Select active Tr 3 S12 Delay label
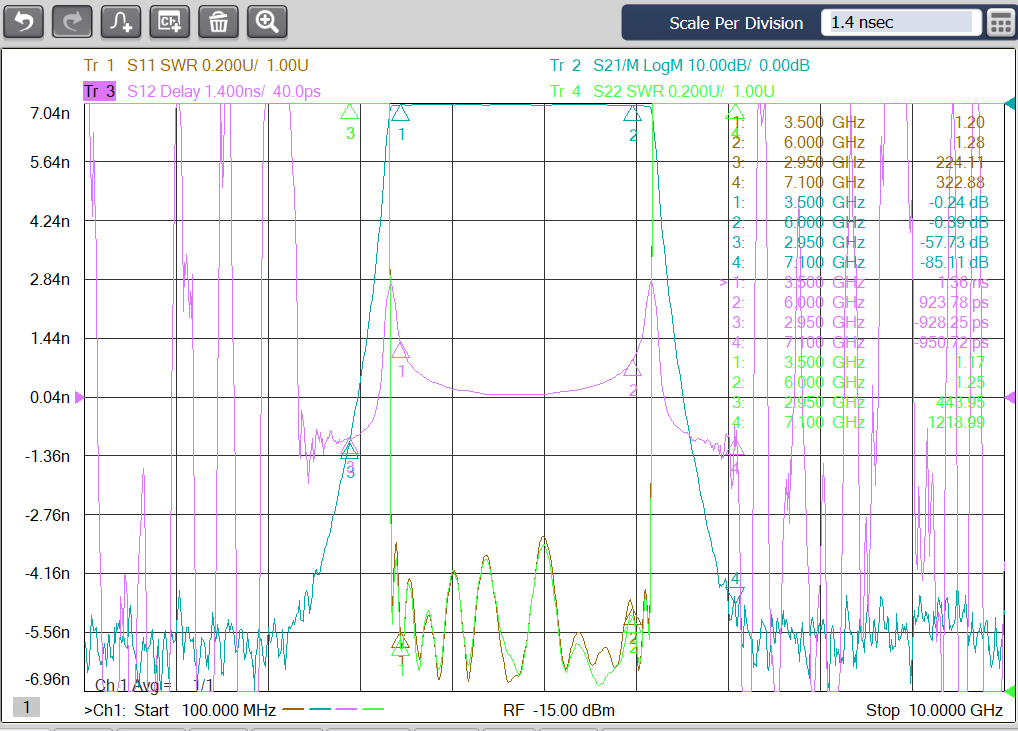This screenshot has width=1018, height=731. pyautogui.click(x=202, y=92)
